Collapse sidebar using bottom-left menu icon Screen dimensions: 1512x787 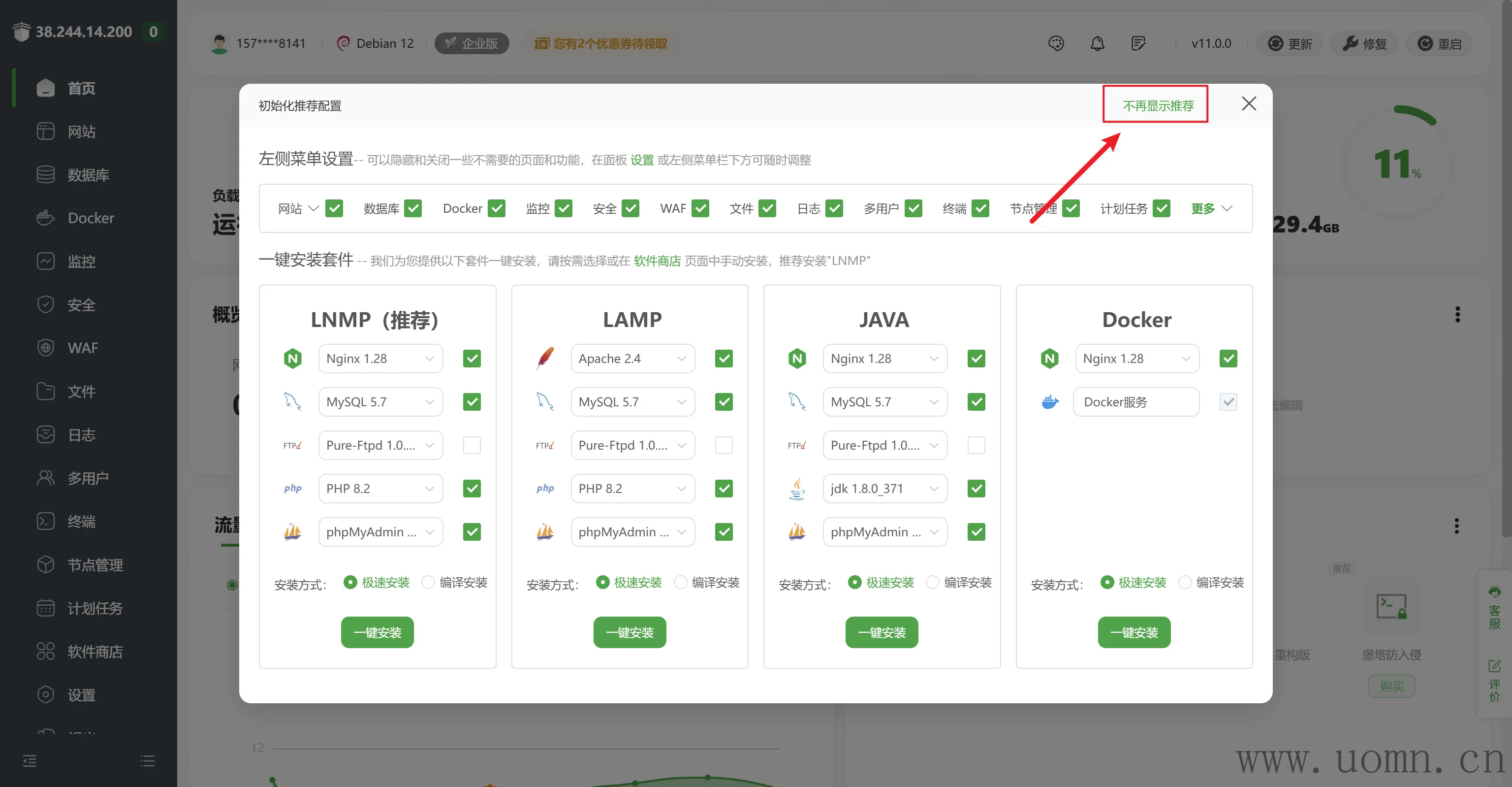pos(30,761)
